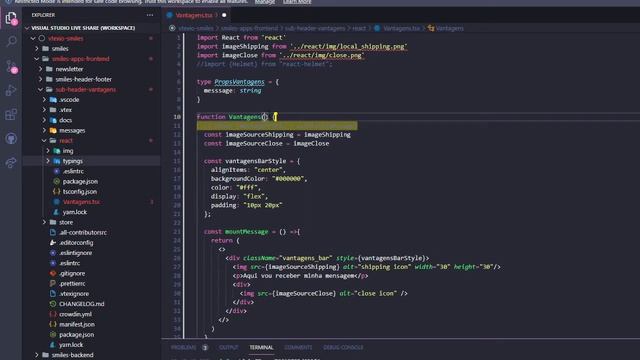The image size is (640, 360).
Task: Click line number 10 in gutter
Action: (x=177, y=117)
